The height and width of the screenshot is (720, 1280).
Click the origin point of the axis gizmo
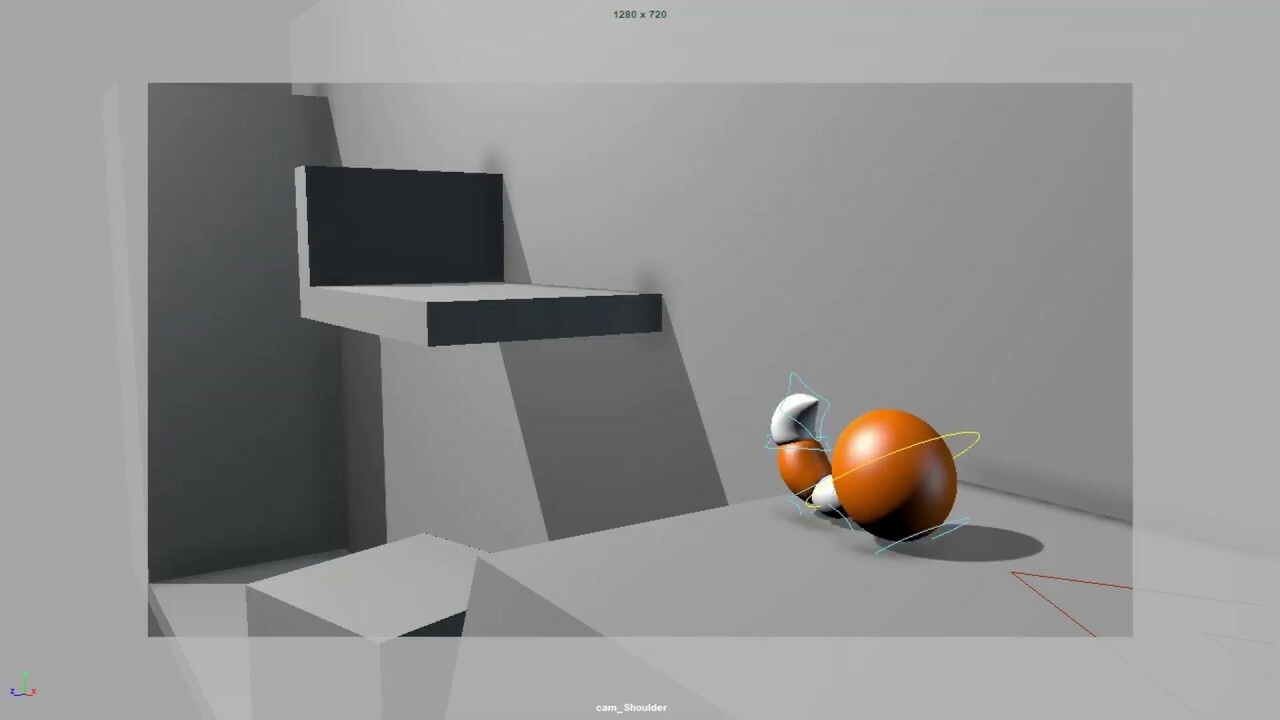pos(25,694)
